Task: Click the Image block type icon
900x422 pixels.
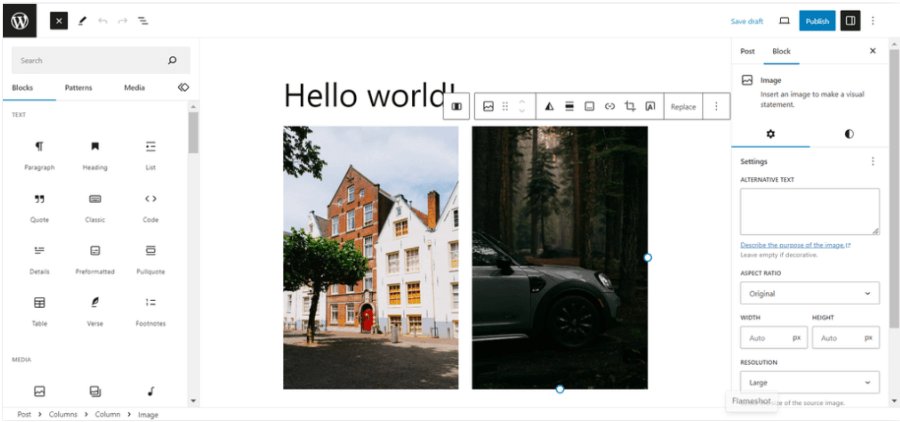Action: click(x=488, y=106)
